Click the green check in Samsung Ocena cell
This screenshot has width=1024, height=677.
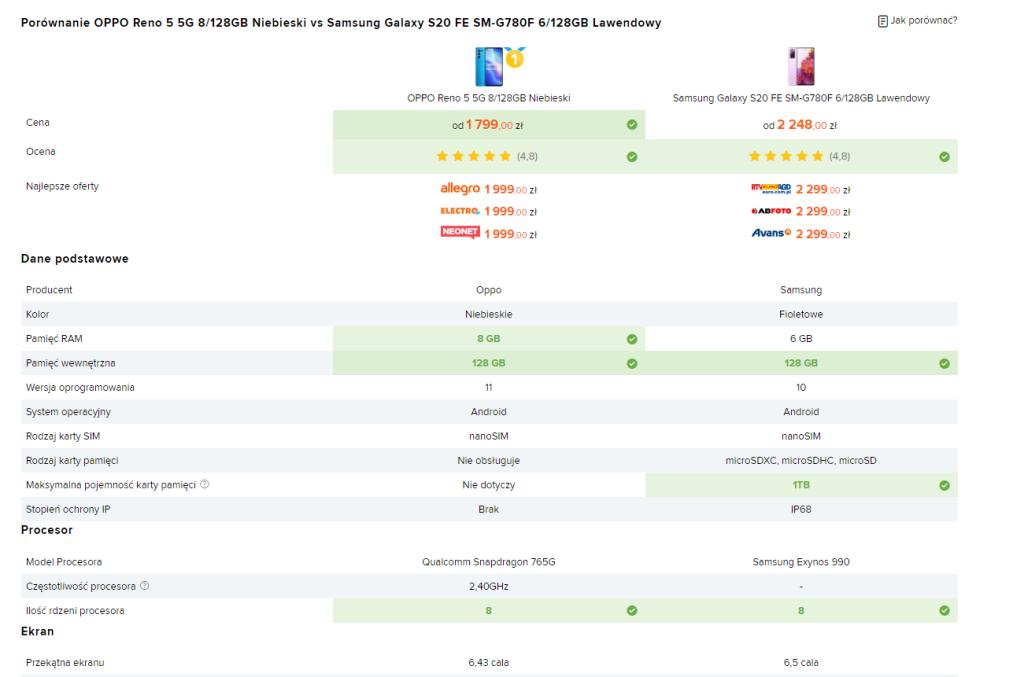(x=944, y=157)
